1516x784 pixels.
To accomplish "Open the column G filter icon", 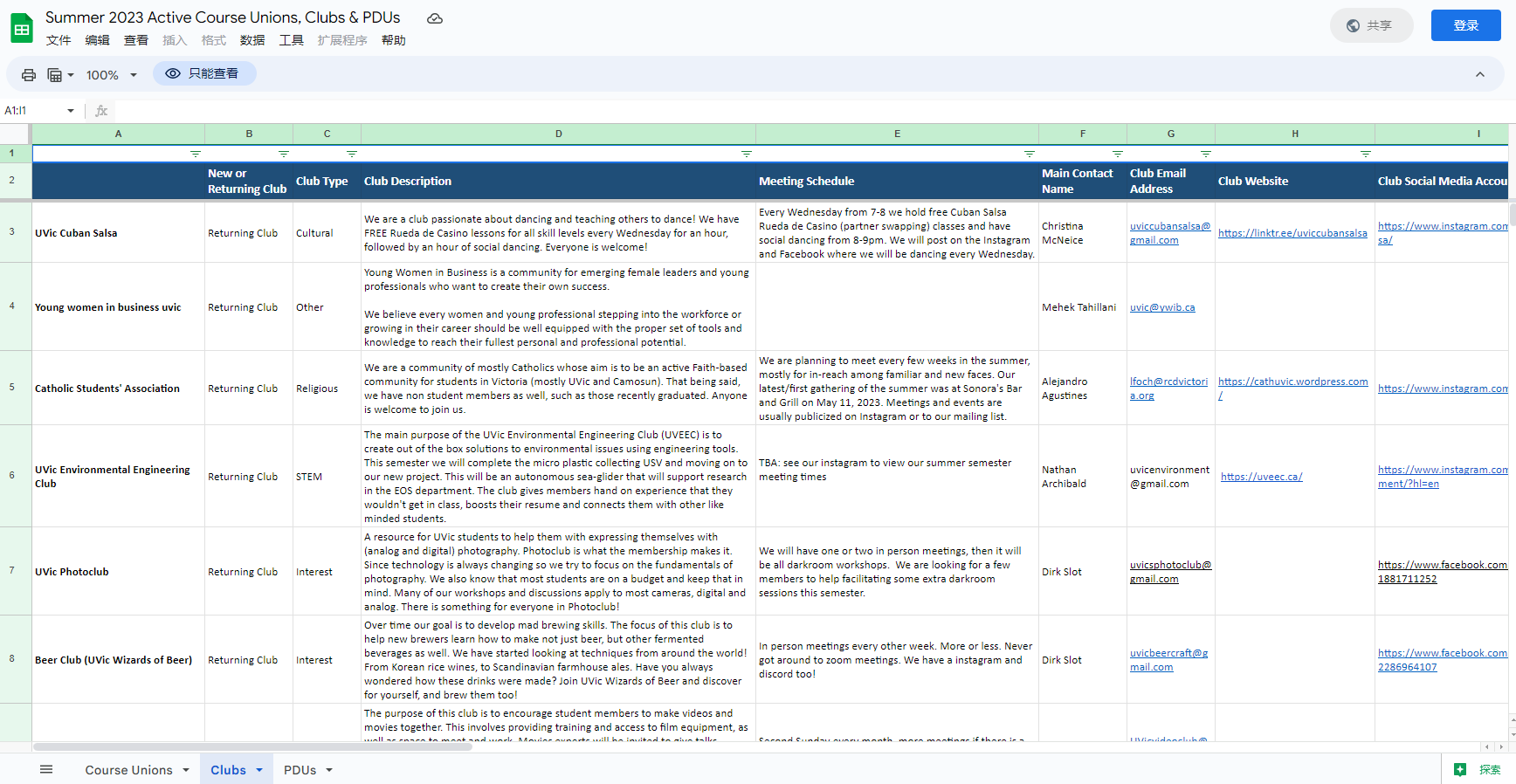I will click(1206, 154).
